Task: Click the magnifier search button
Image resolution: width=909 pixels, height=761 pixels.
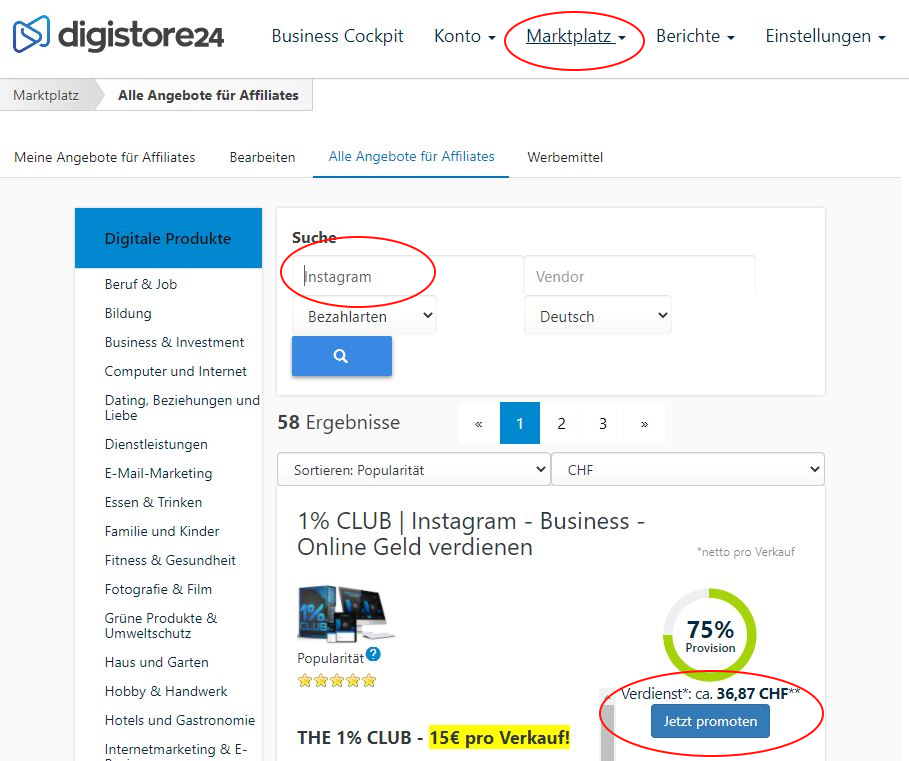Action: (341, 356)
